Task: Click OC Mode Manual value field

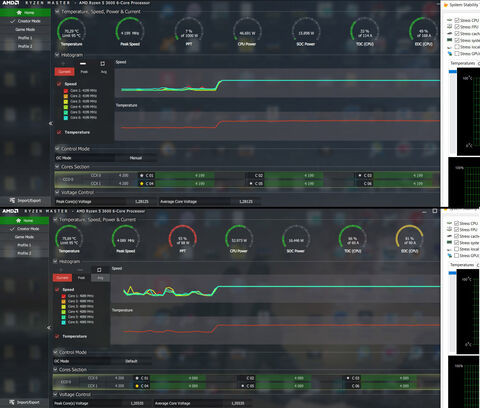Action: tap(136, 158)
